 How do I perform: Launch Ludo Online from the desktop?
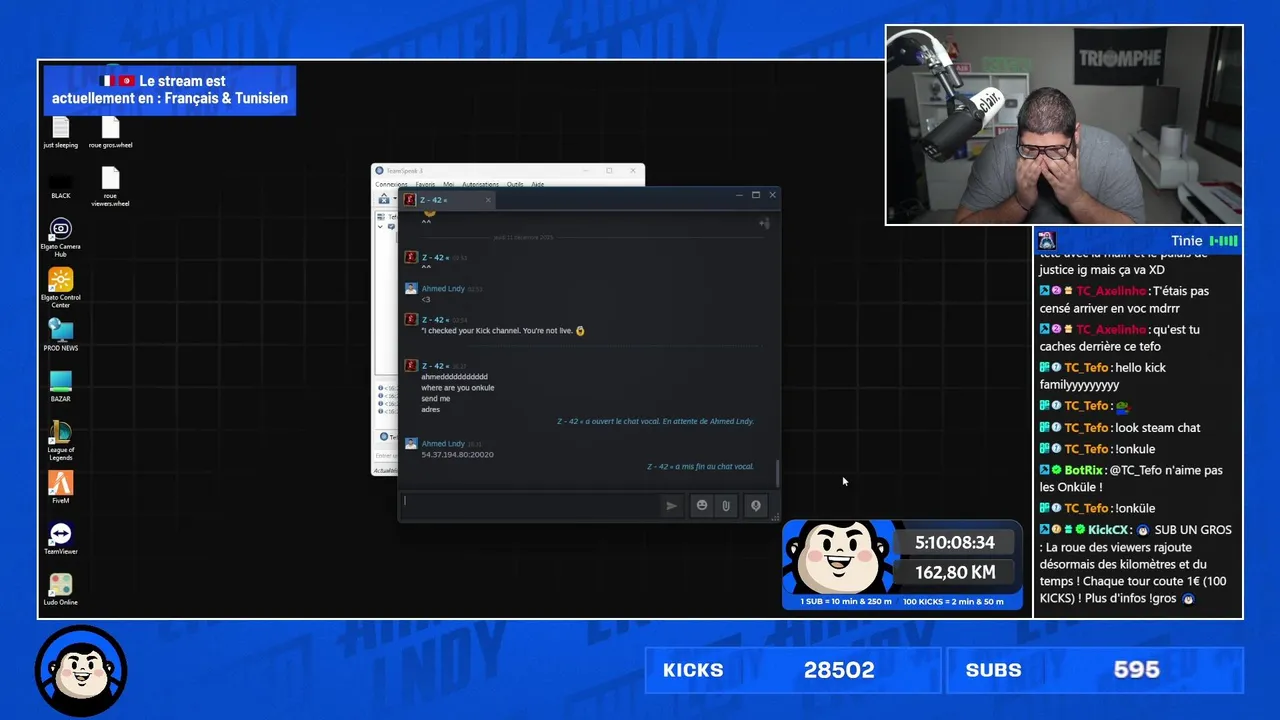coord(60,590)
